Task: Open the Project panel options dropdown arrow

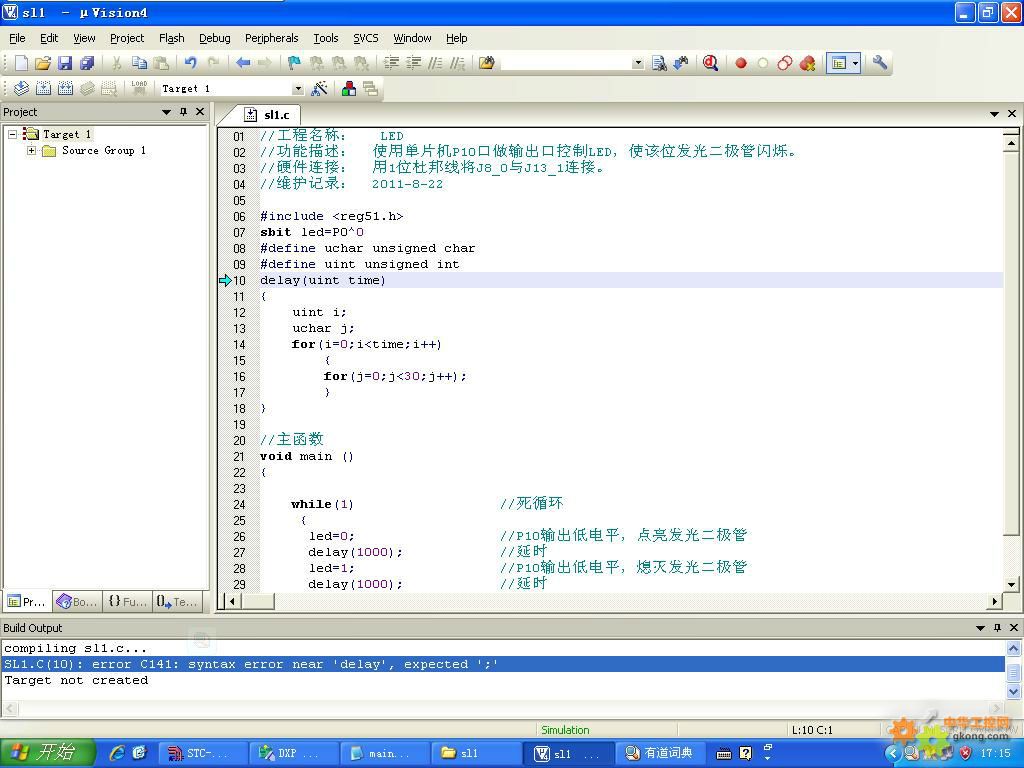Action: click(x=167, y=112)
